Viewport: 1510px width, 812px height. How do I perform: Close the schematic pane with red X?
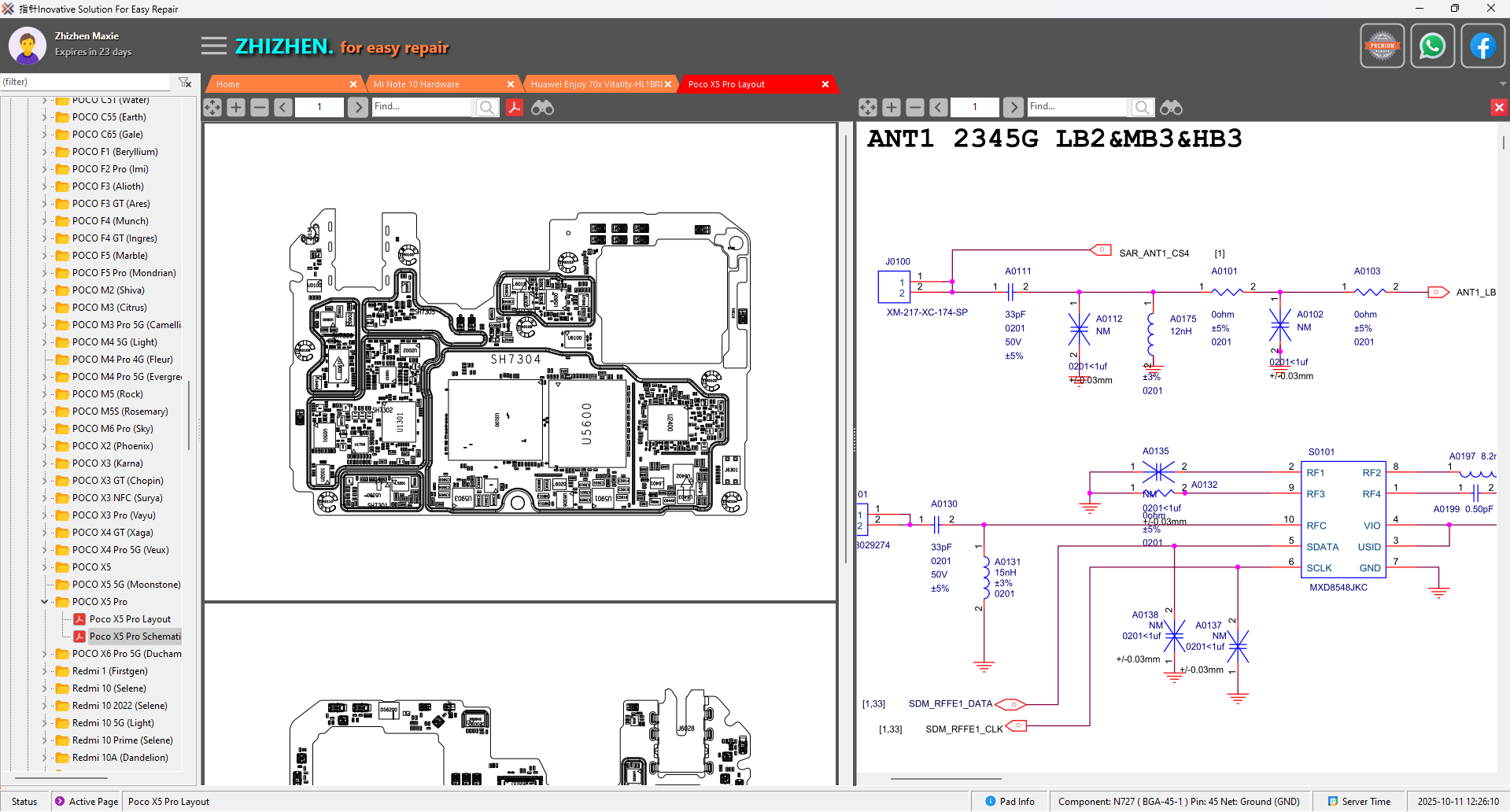1499,107
